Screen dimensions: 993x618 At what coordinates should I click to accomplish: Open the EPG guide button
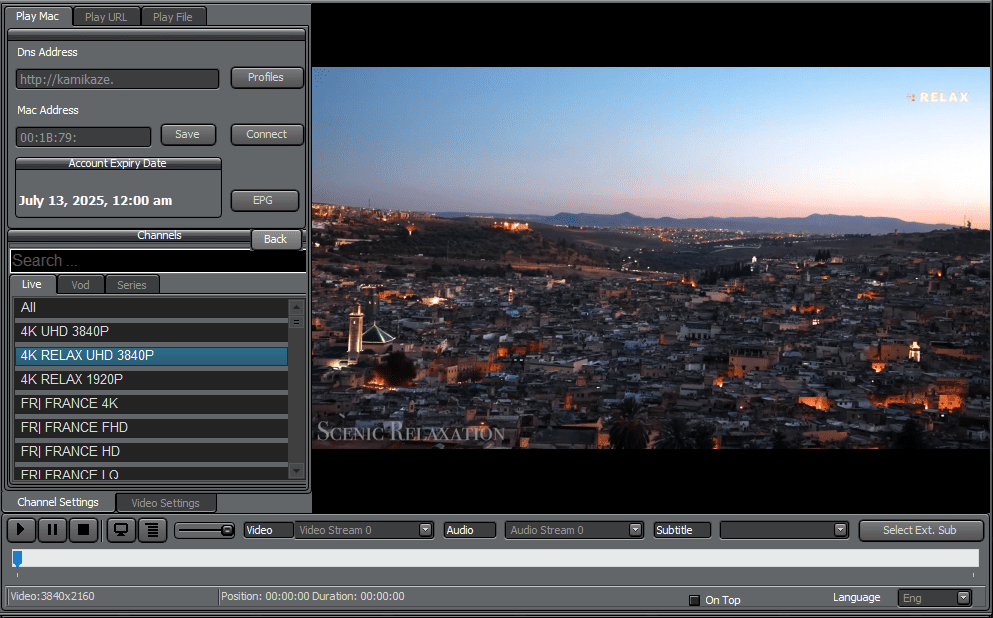(263, 200)
